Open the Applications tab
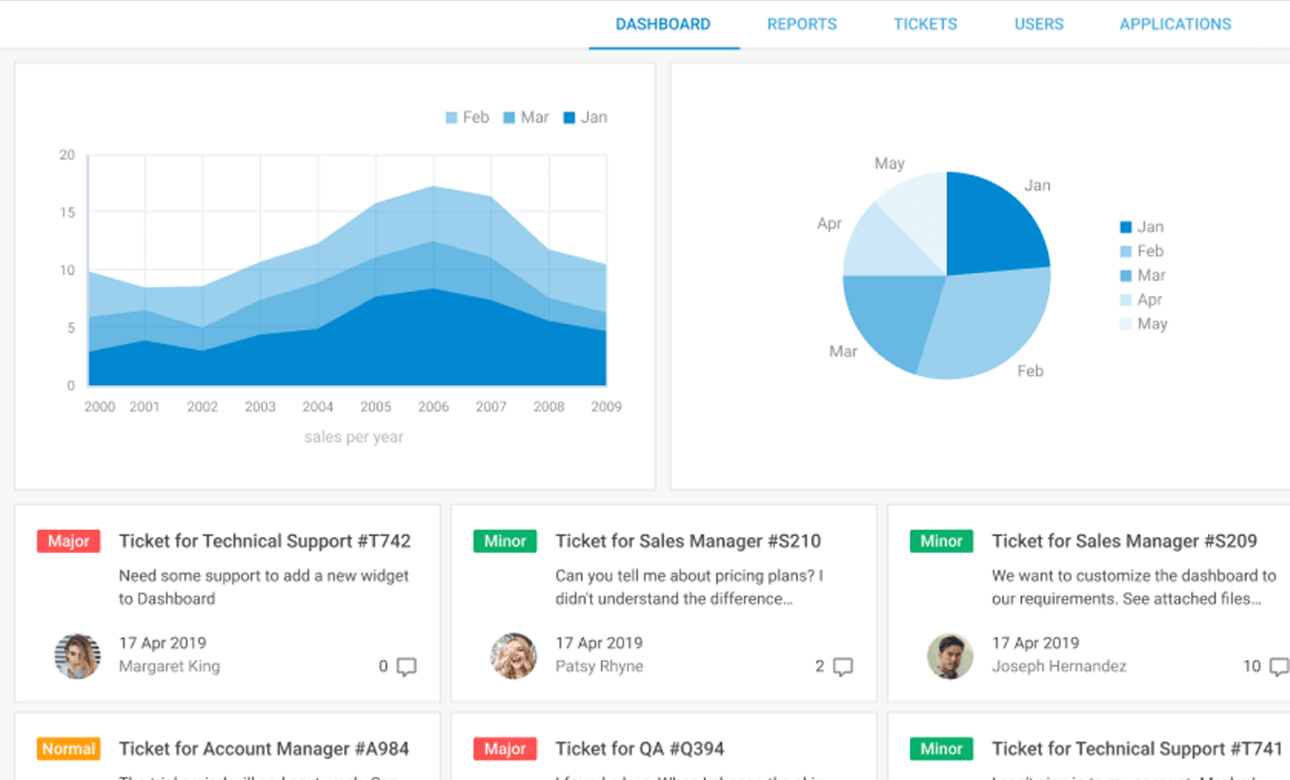Image resolution: width=1290 pixels, height=780 pixels. [x=1175, y=24]
